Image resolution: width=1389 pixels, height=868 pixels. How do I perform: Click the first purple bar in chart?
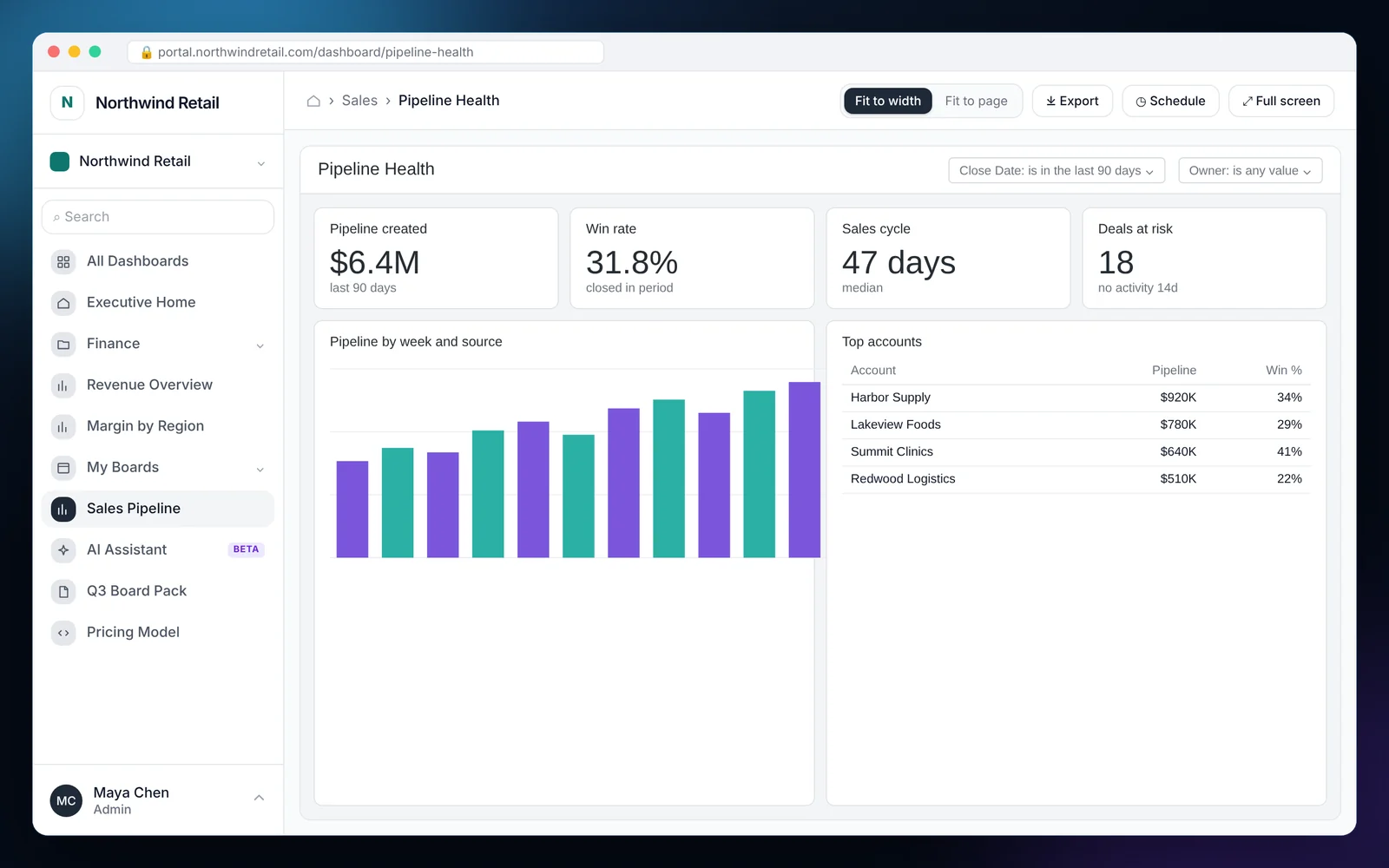click(352, 509)
